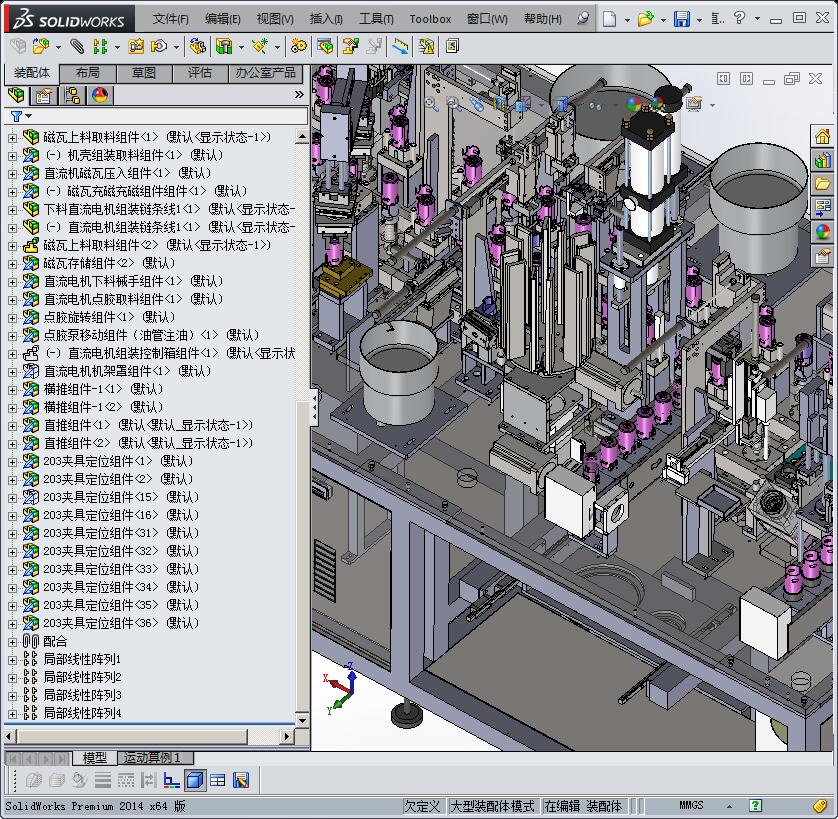
Task: Click the Instant3D ruler arrow icon
Action: point(400,47)
